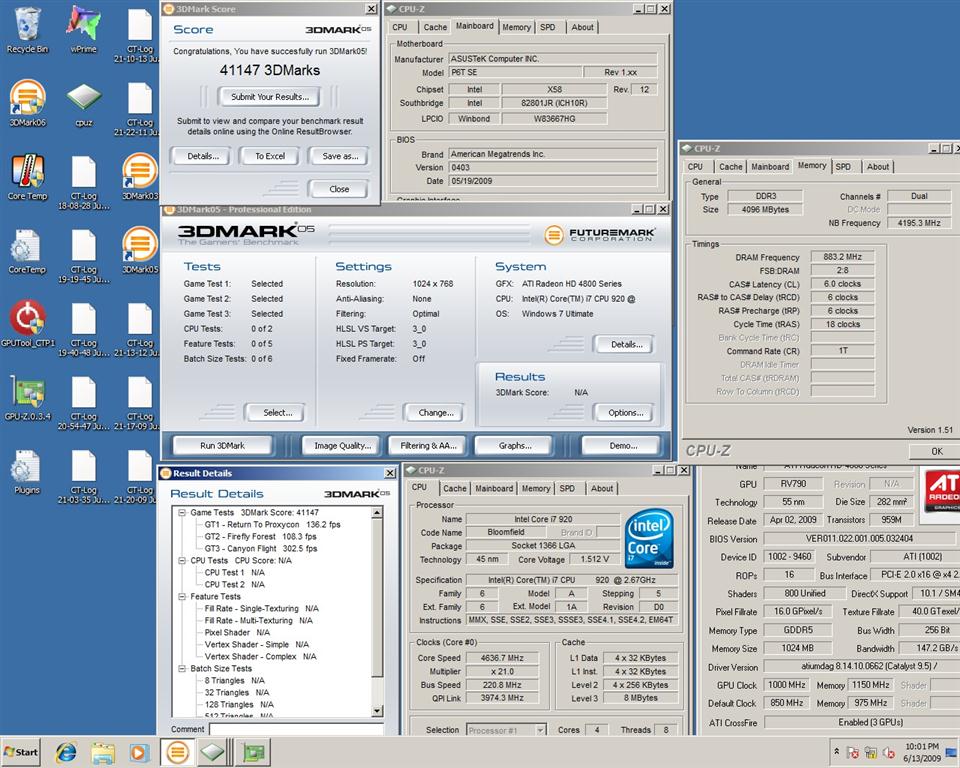Click the Start button
960x768 pixels.
click(x=21, y=752)
